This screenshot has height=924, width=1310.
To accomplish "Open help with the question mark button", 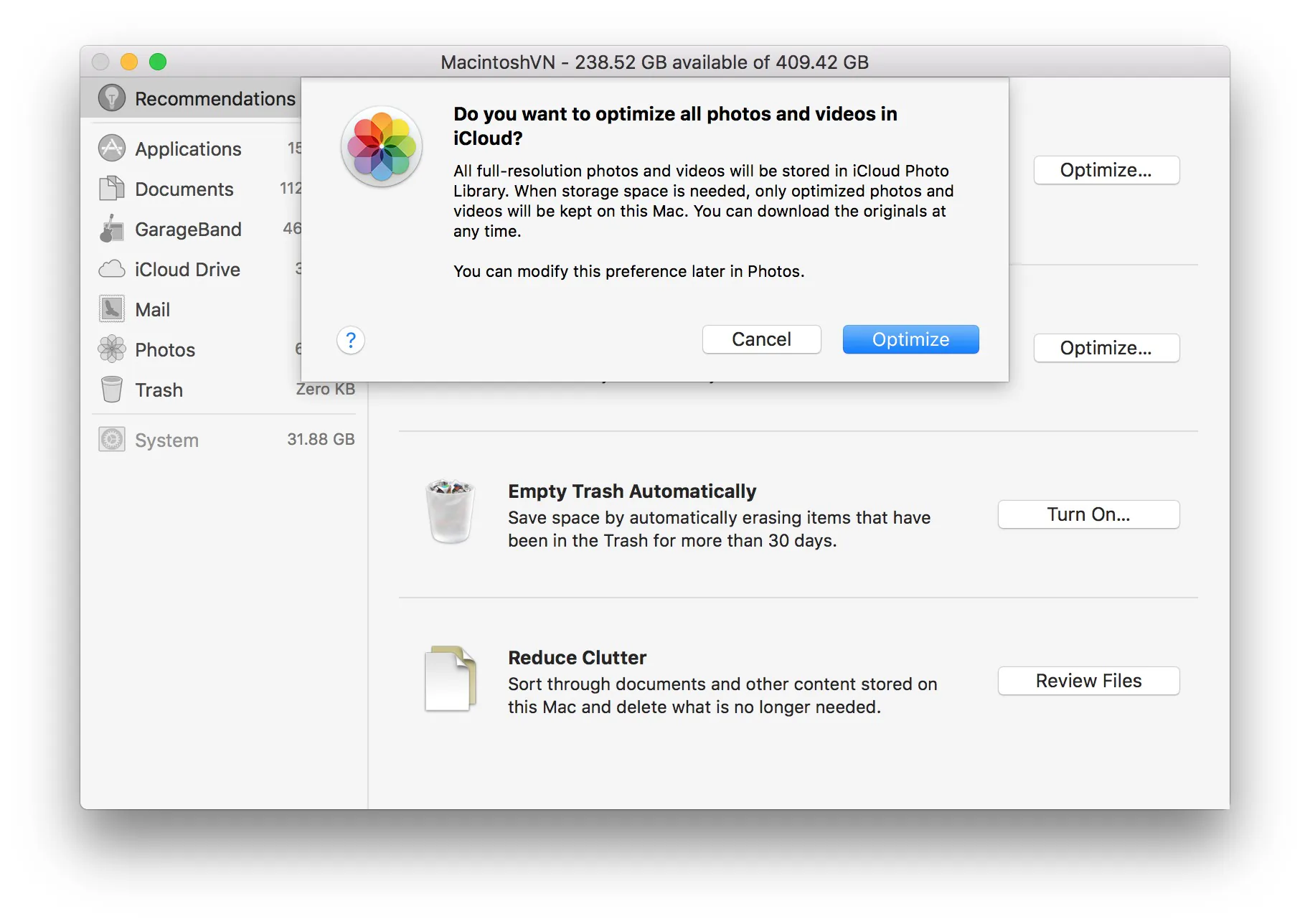I will pyautogui.click(x=351, y=340).
